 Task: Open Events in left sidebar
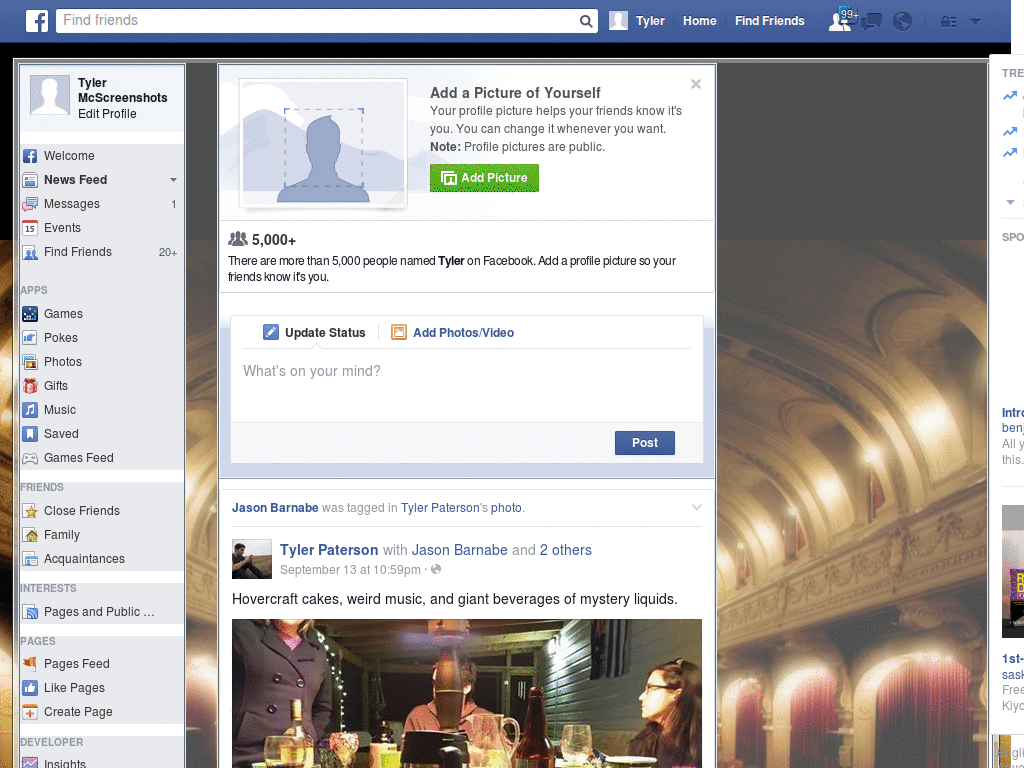coord(63,228)
